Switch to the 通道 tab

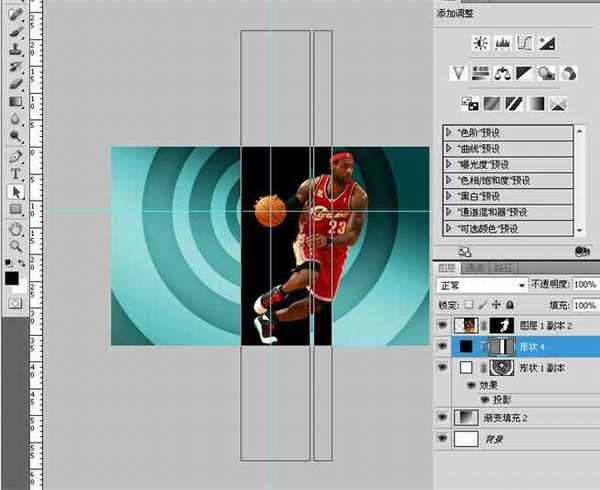tap(477, 268)
